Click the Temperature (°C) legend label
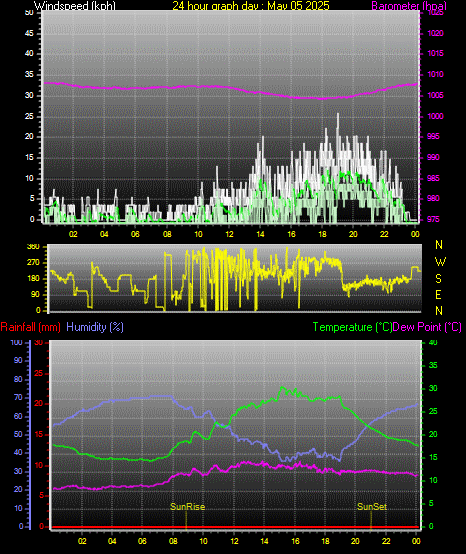The image size is (466, 554). pos(352,327)
